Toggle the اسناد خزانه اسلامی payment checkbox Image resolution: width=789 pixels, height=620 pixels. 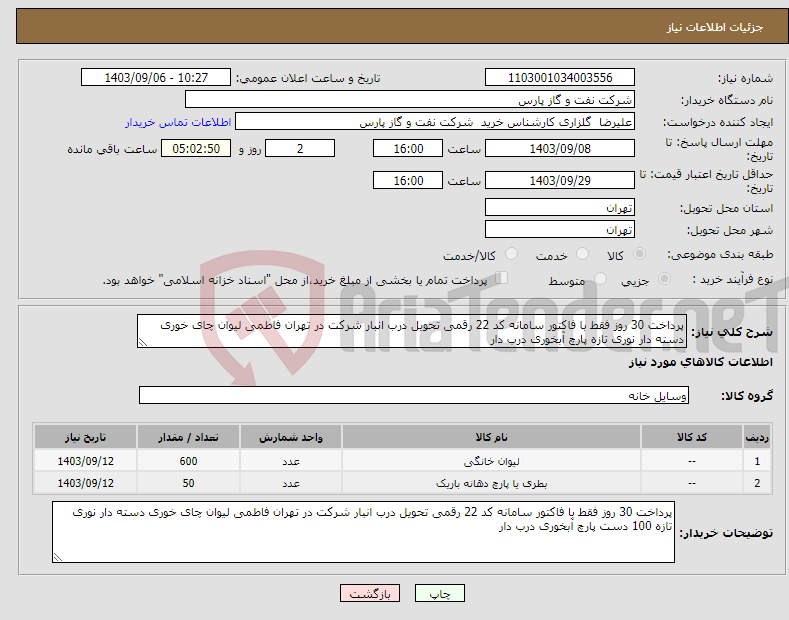502,278
